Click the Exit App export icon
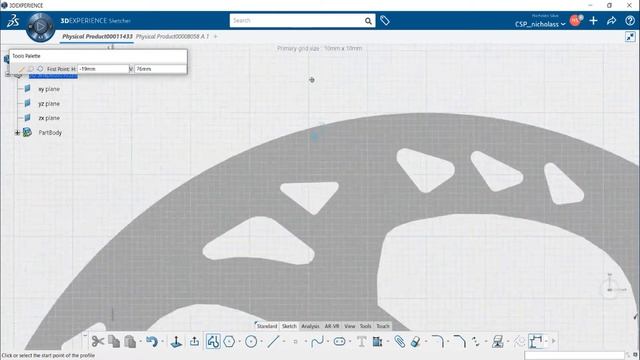 coord(194,341)
